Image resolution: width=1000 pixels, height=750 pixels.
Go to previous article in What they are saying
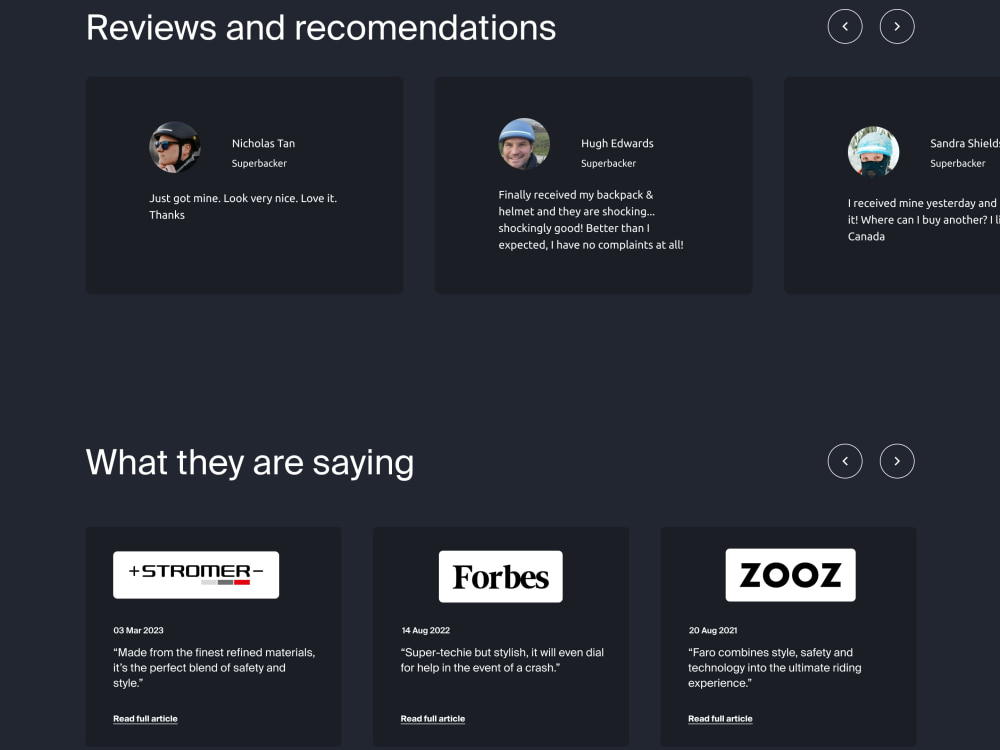click(845, 461)
